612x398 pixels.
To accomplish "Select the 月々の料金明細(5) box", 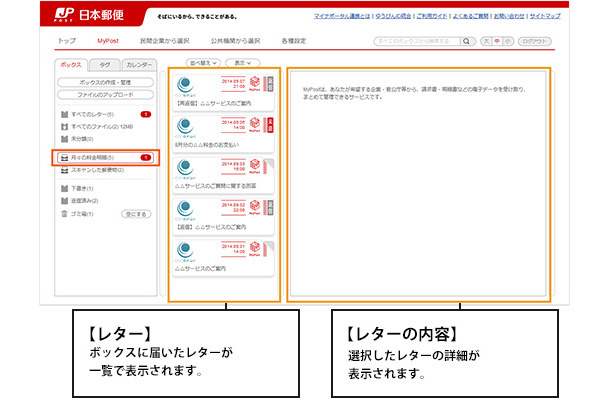I will tap(105, 158).
